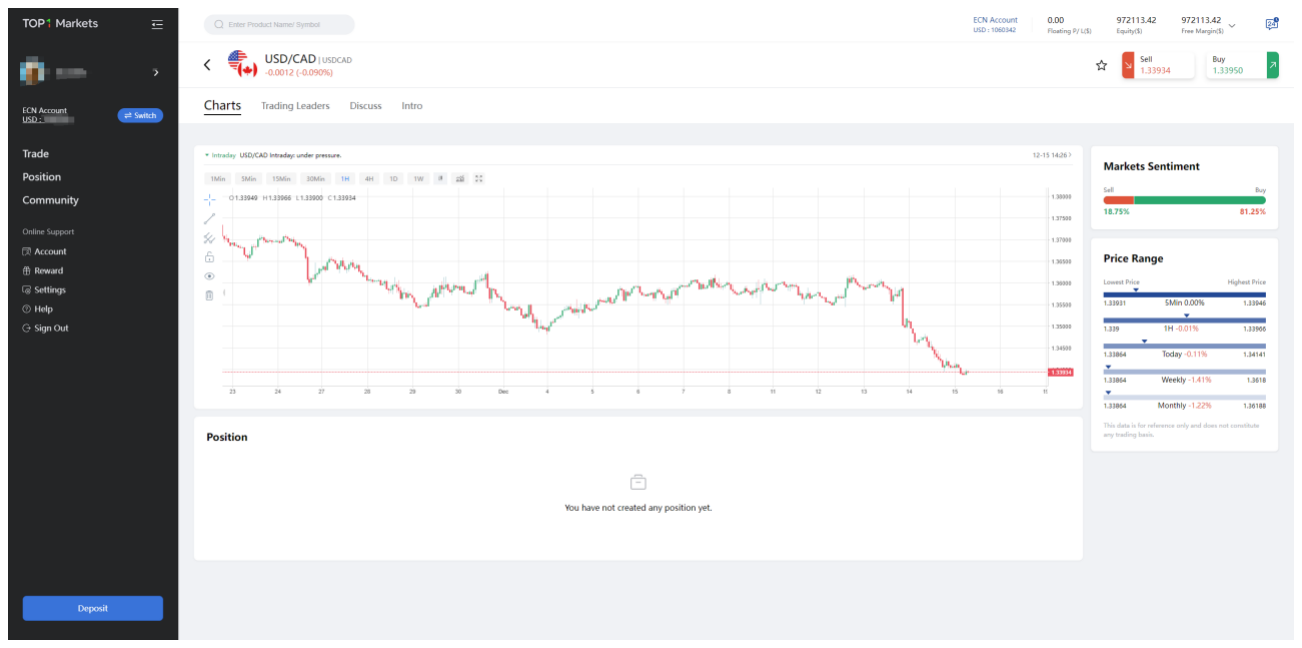Go back using the left arrow
The width and height of the screenshot is (1302, 648).
click(x=207, y=65)
